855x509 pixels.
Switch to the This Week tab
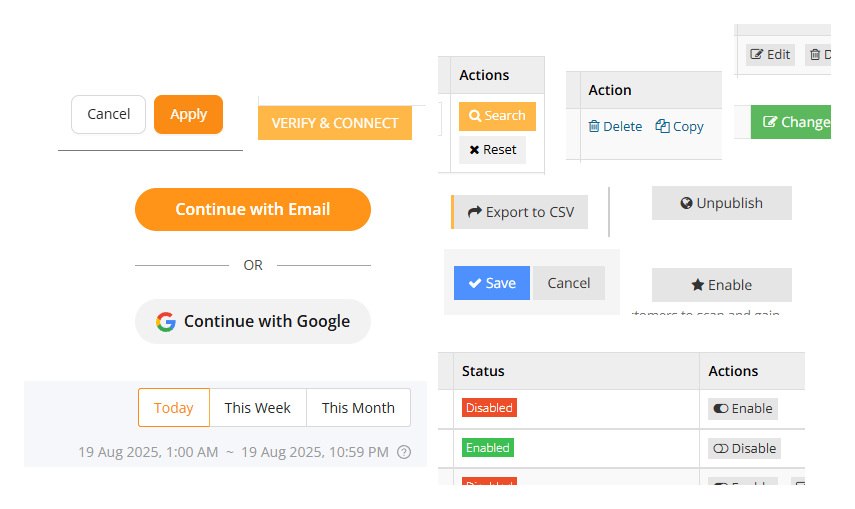pyautogui.click(x=257, y=408)
